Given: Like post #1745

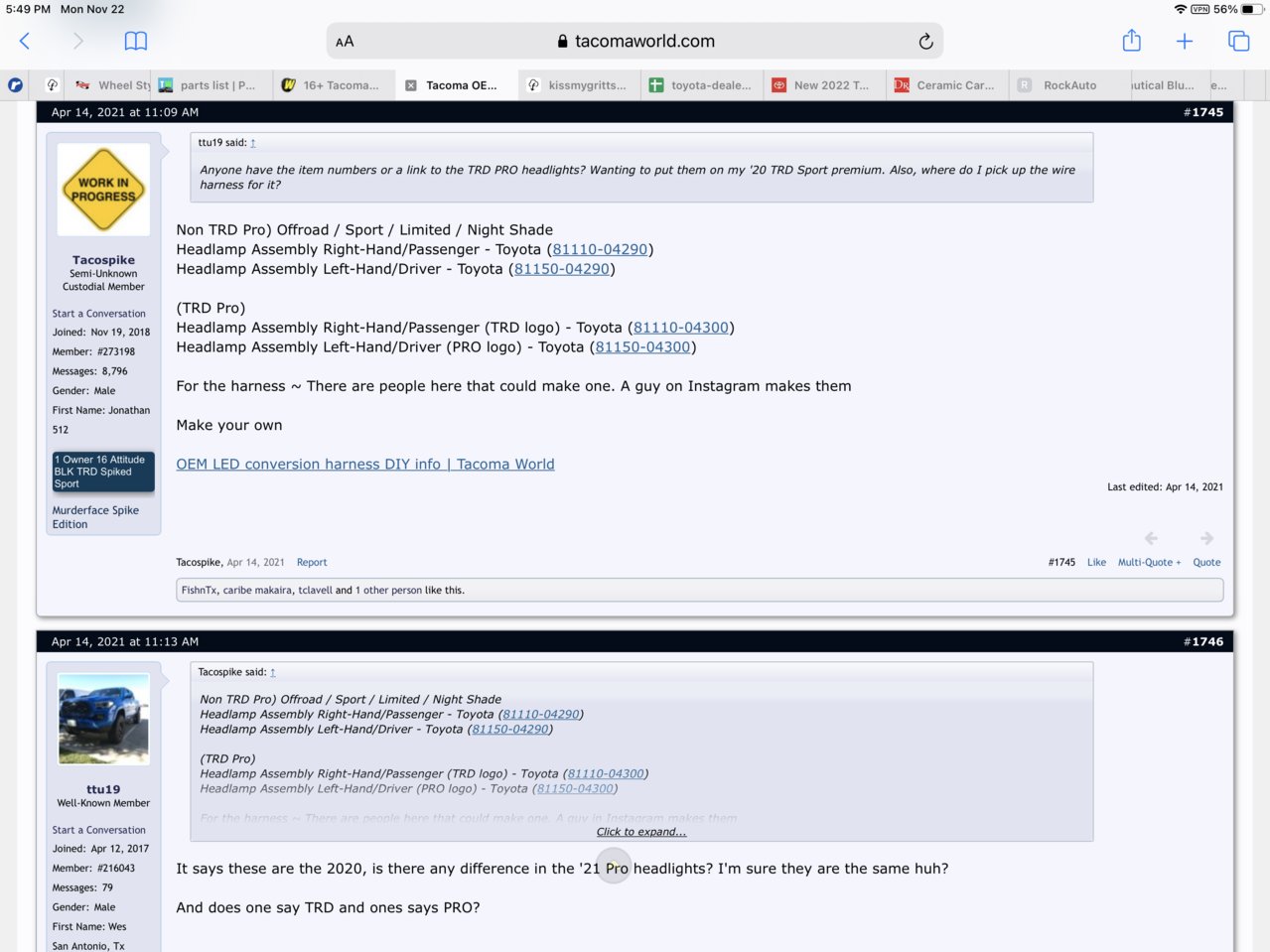Looking at the screenshot, I should pos(1096,562).
